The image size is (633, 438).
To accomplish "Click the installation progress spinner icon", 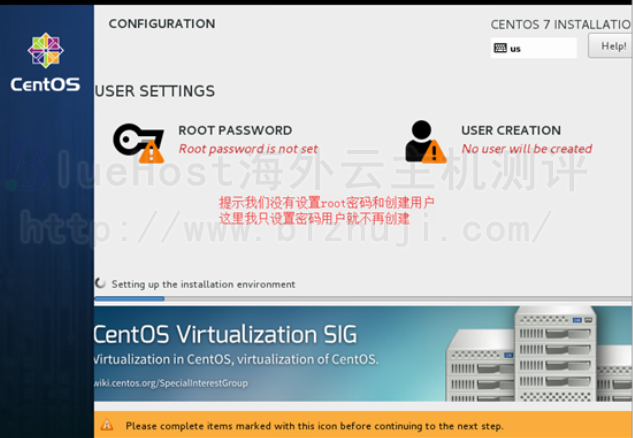I will [x=100, y=283].
